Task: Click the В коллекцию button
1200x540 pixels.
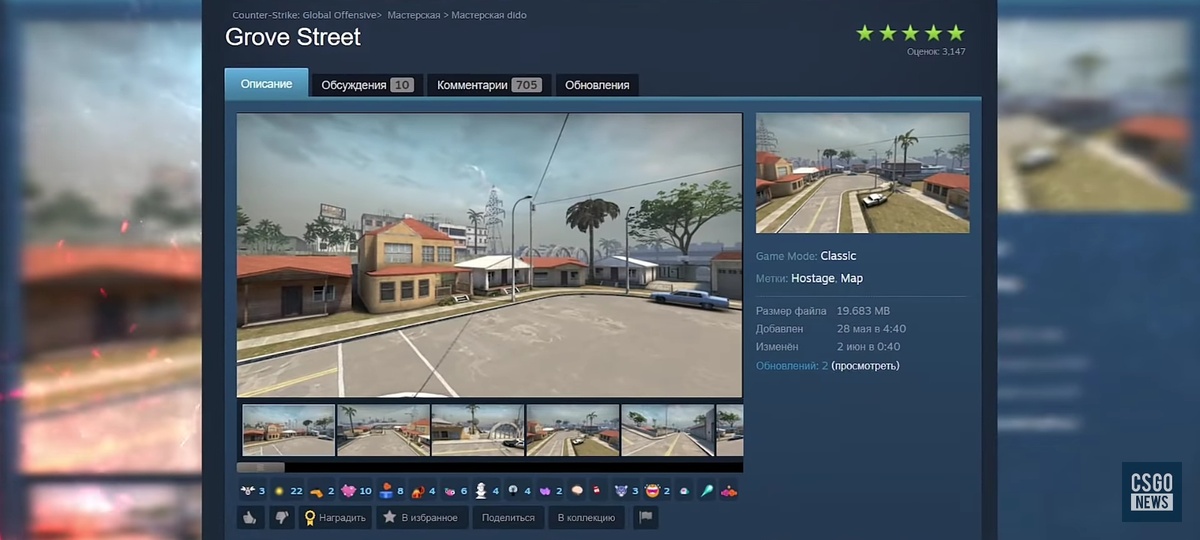Action: [x=587, y=517]
